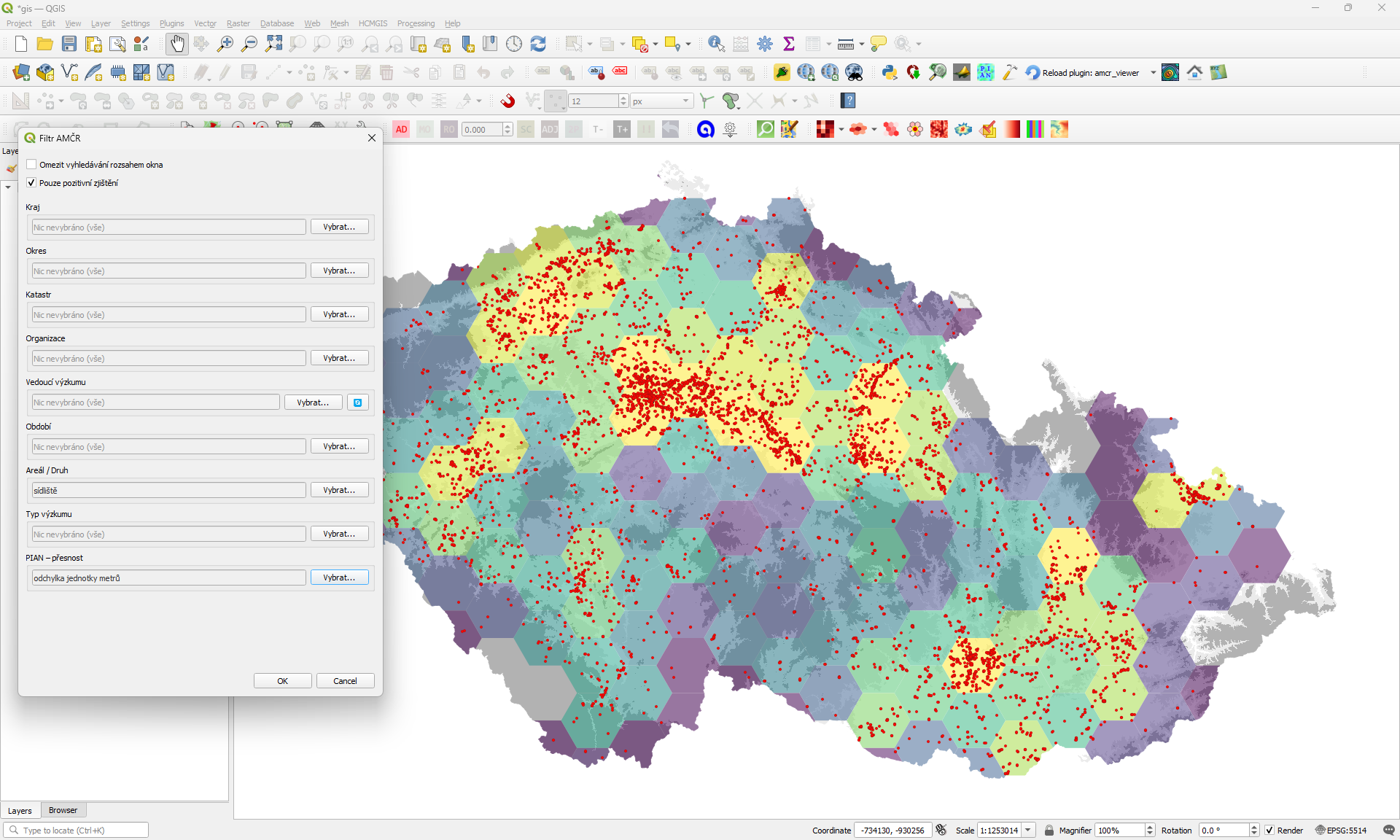This screenshot has width=1400, height=840.
Task: Enable Omezit vyhledávání rozsahem okna checkbox
Action: tap(31, 165)
